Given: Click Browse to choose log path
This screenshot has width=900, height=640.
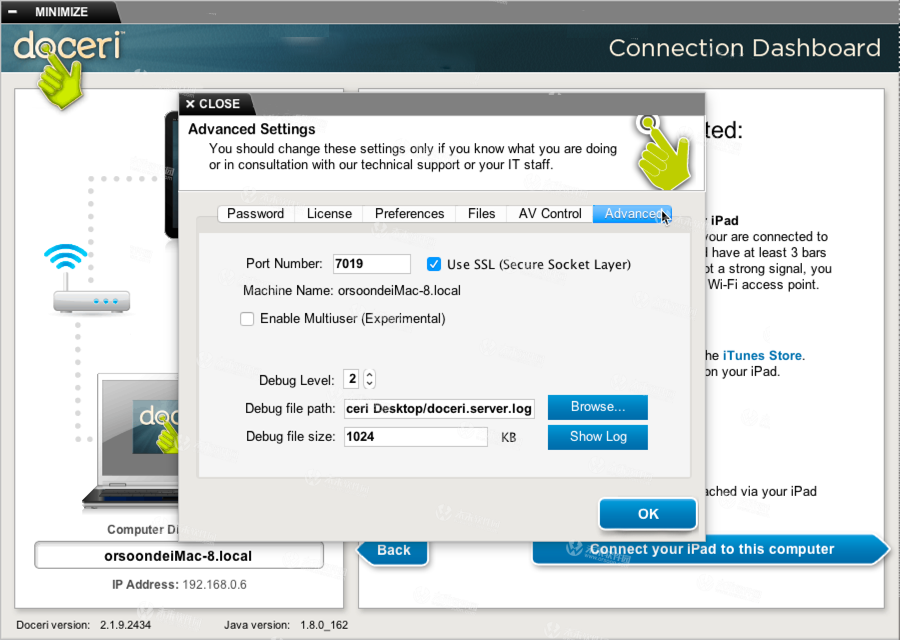Looking at the screenshot, I should (x=598, y=407).
